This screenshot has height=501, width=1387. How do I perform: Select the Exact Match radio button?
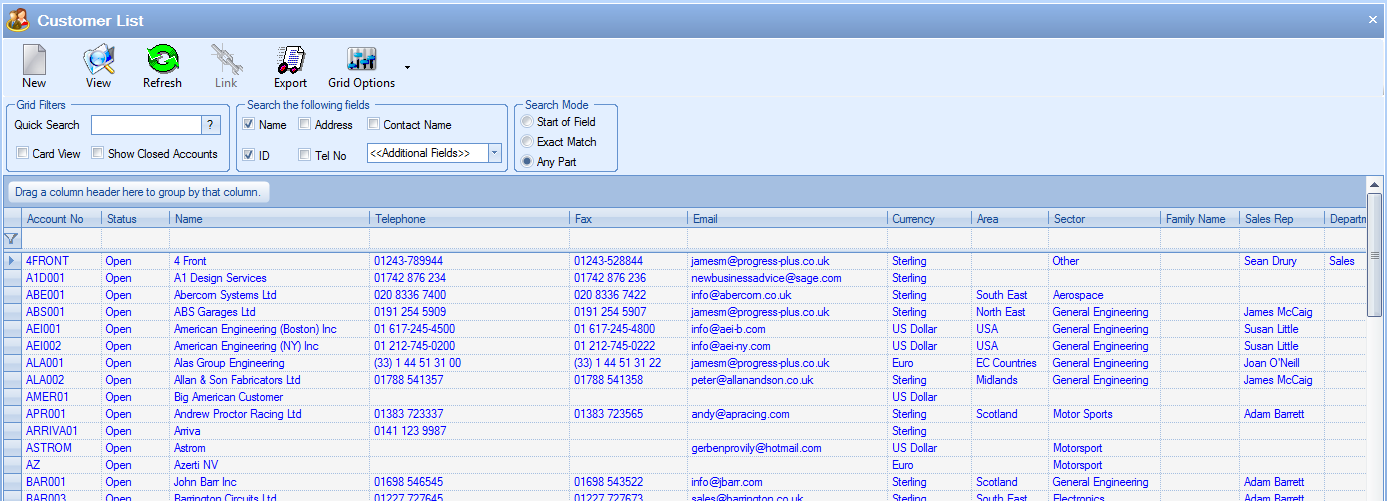527,142
